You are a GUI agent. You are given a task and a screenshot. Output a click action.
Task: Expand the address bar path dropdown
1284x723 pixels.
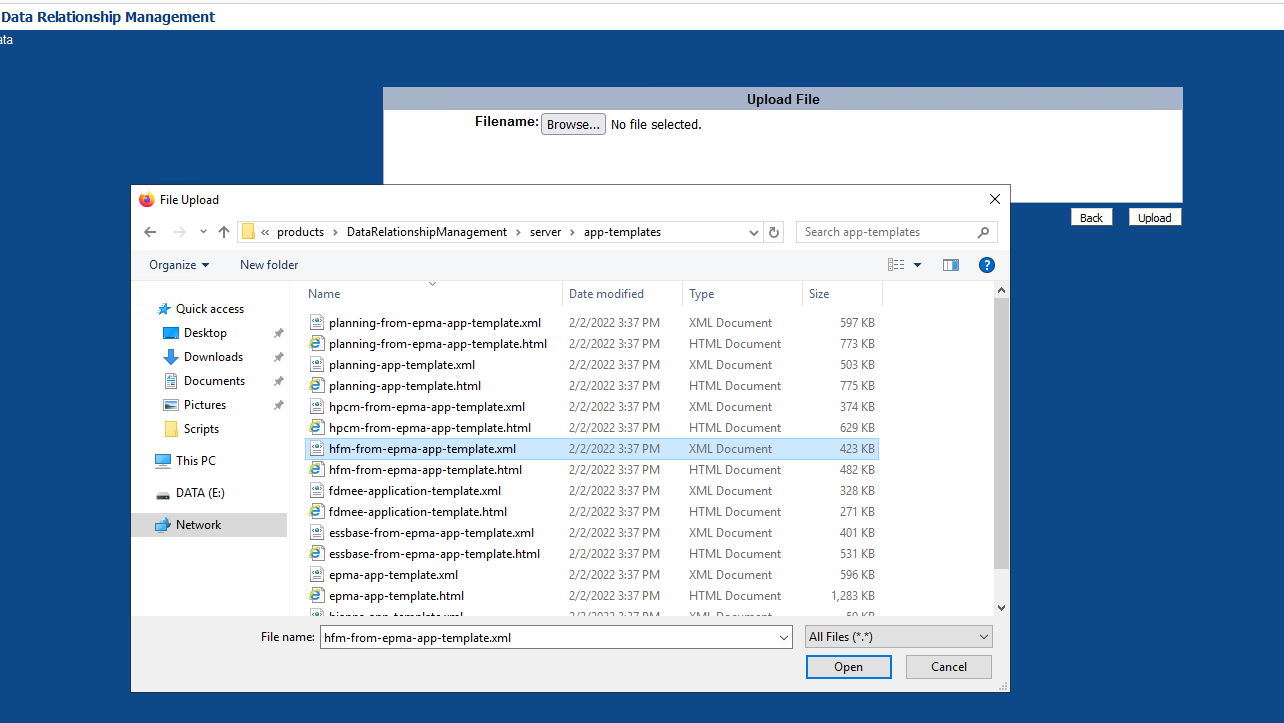click(754, 232)
